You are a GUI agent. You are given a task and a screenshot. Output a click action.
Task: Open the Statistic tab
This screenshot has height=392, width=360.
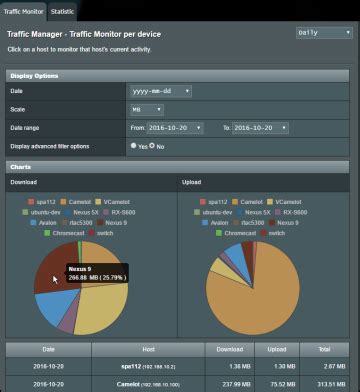(62, 11)
